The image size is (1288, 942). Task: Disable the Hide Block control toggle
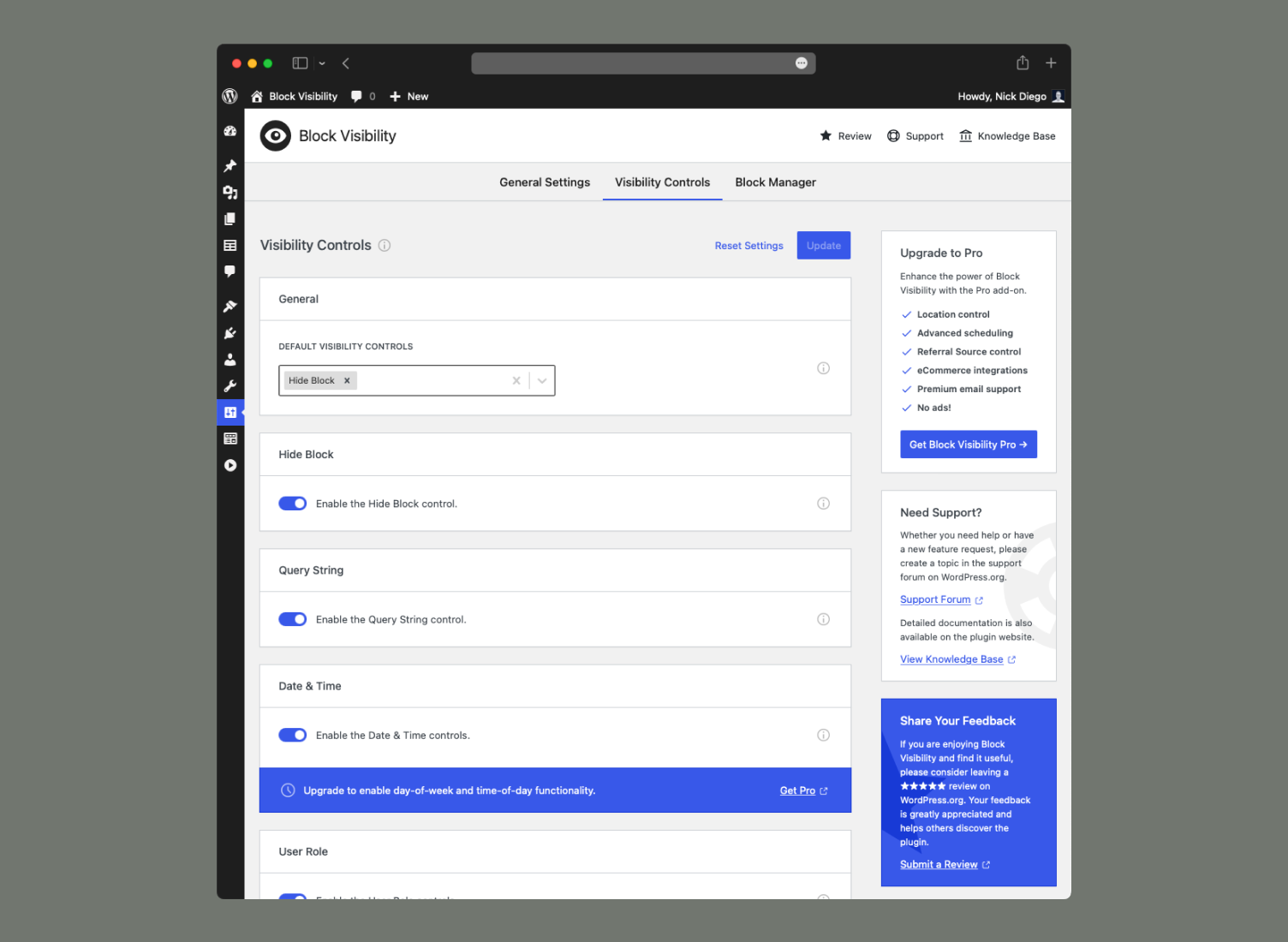tap(293, 504)
